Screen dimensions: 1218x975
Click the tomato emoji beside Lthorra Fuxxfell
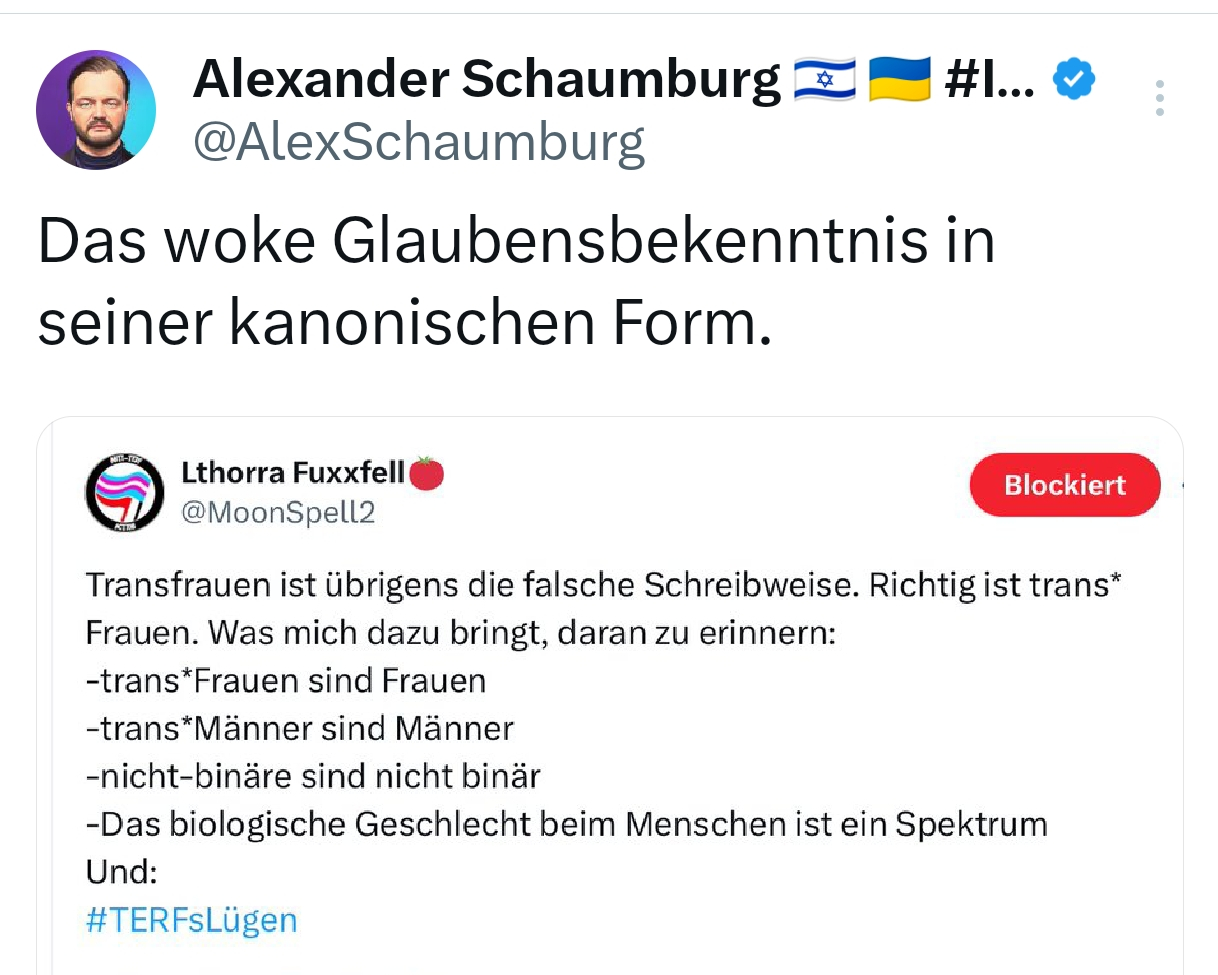pyautogui.click(x=428, y=472)
